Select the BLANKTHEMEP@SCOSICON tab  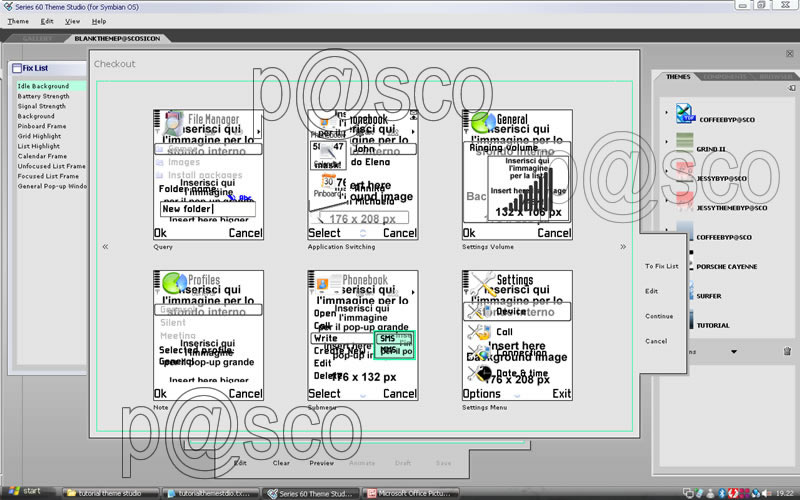[117, 38]
